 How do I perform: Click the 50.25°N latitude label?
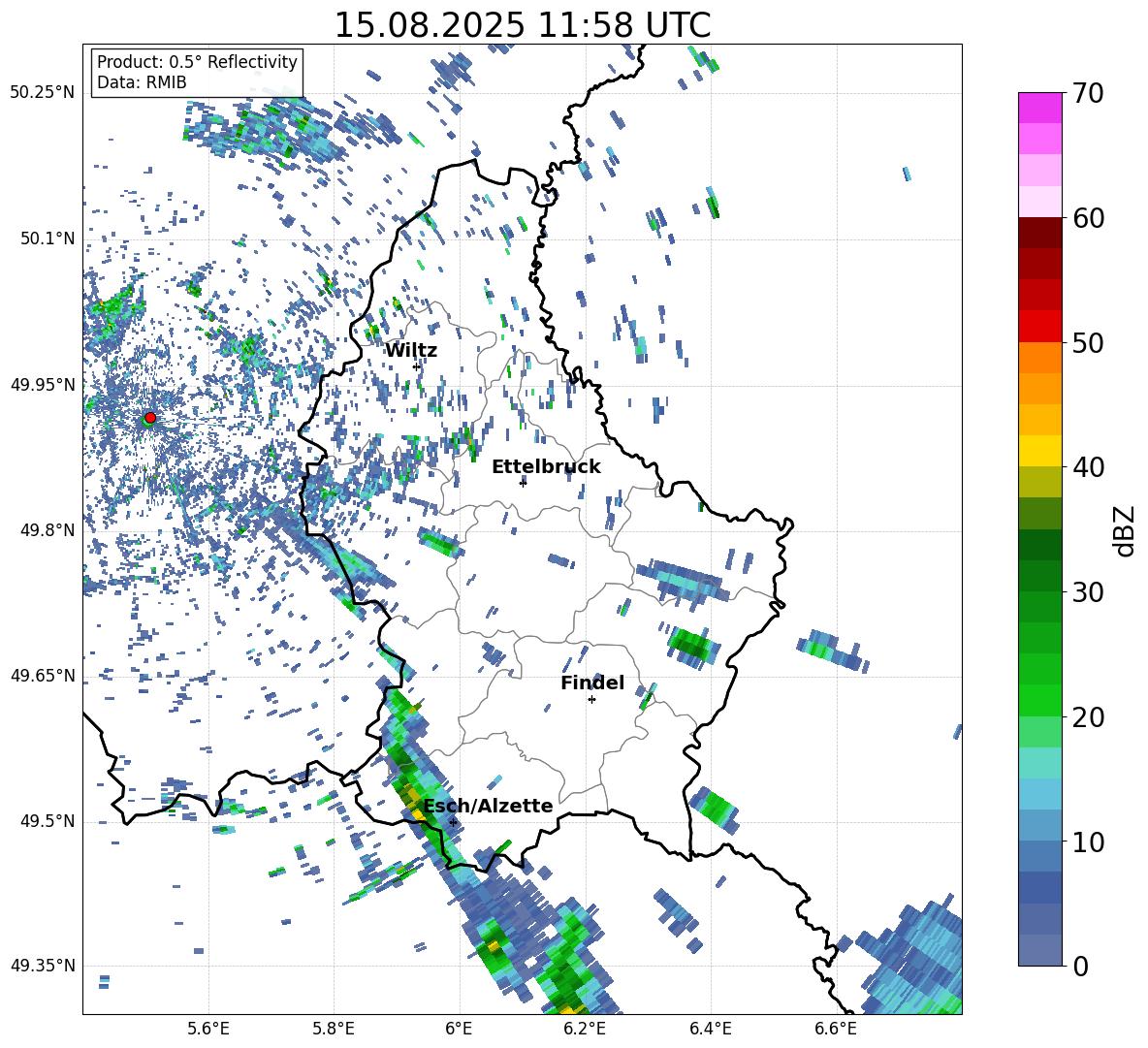pyautogui.click(x=43, y=93)
